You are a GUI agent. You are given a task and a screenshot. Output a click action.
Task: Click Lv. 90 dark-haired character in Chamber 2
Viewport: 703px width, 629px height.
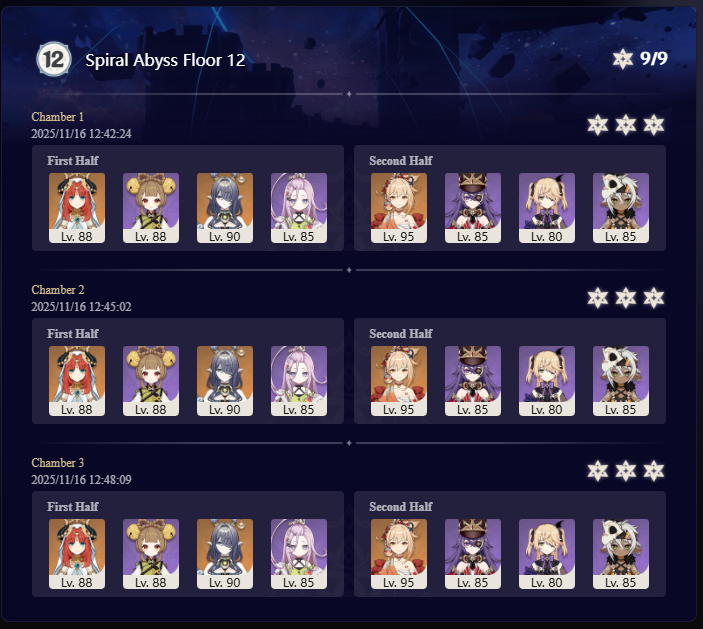225,381
